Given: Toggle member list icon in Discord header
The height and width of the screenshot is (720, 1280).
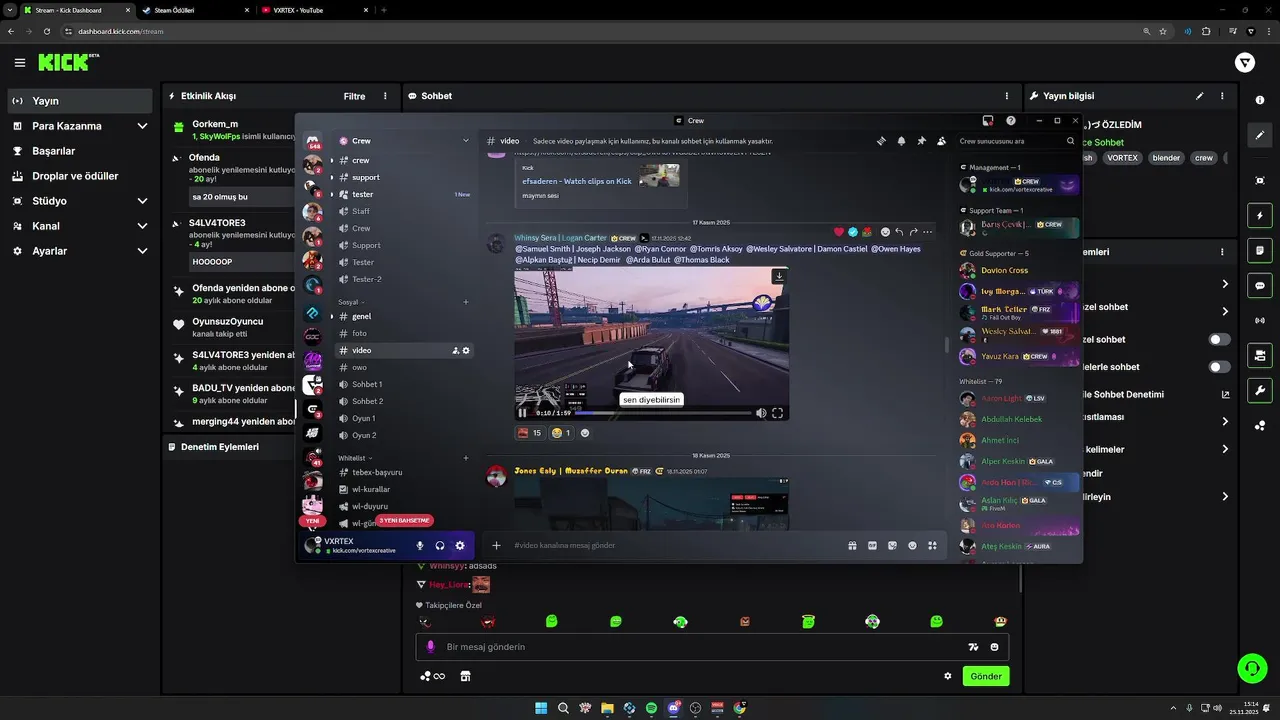Looking at the screenshot, I should tap(941, 141).
